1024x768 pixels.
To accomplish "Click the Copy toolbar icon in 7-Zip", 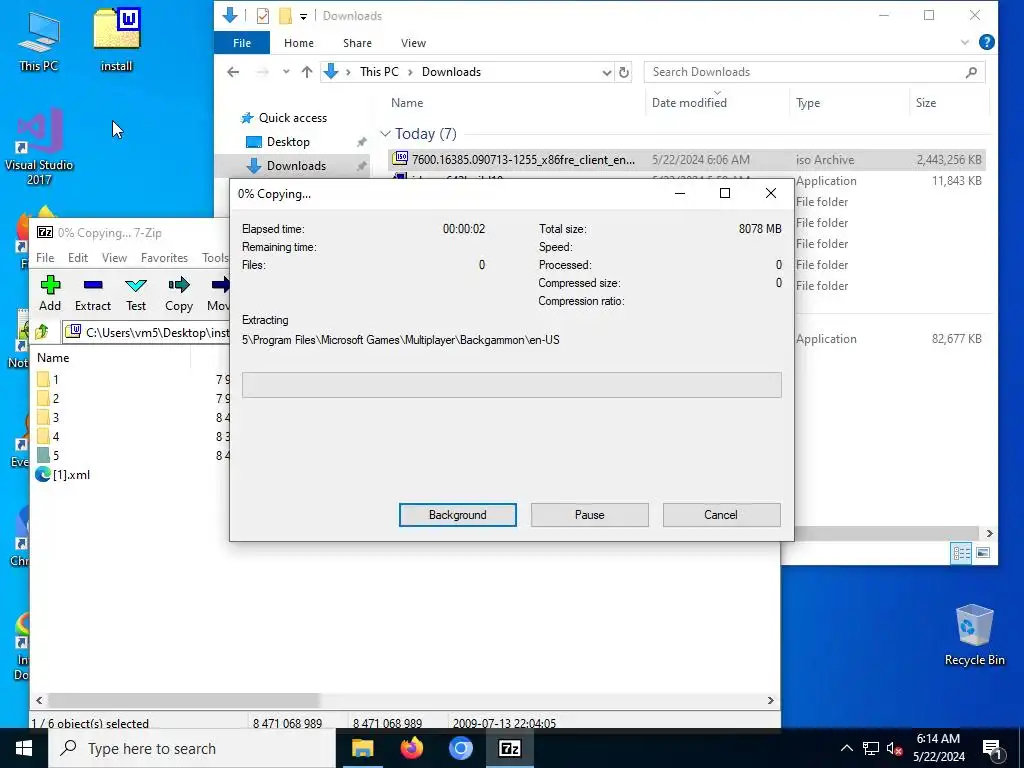I will point(178,293).
